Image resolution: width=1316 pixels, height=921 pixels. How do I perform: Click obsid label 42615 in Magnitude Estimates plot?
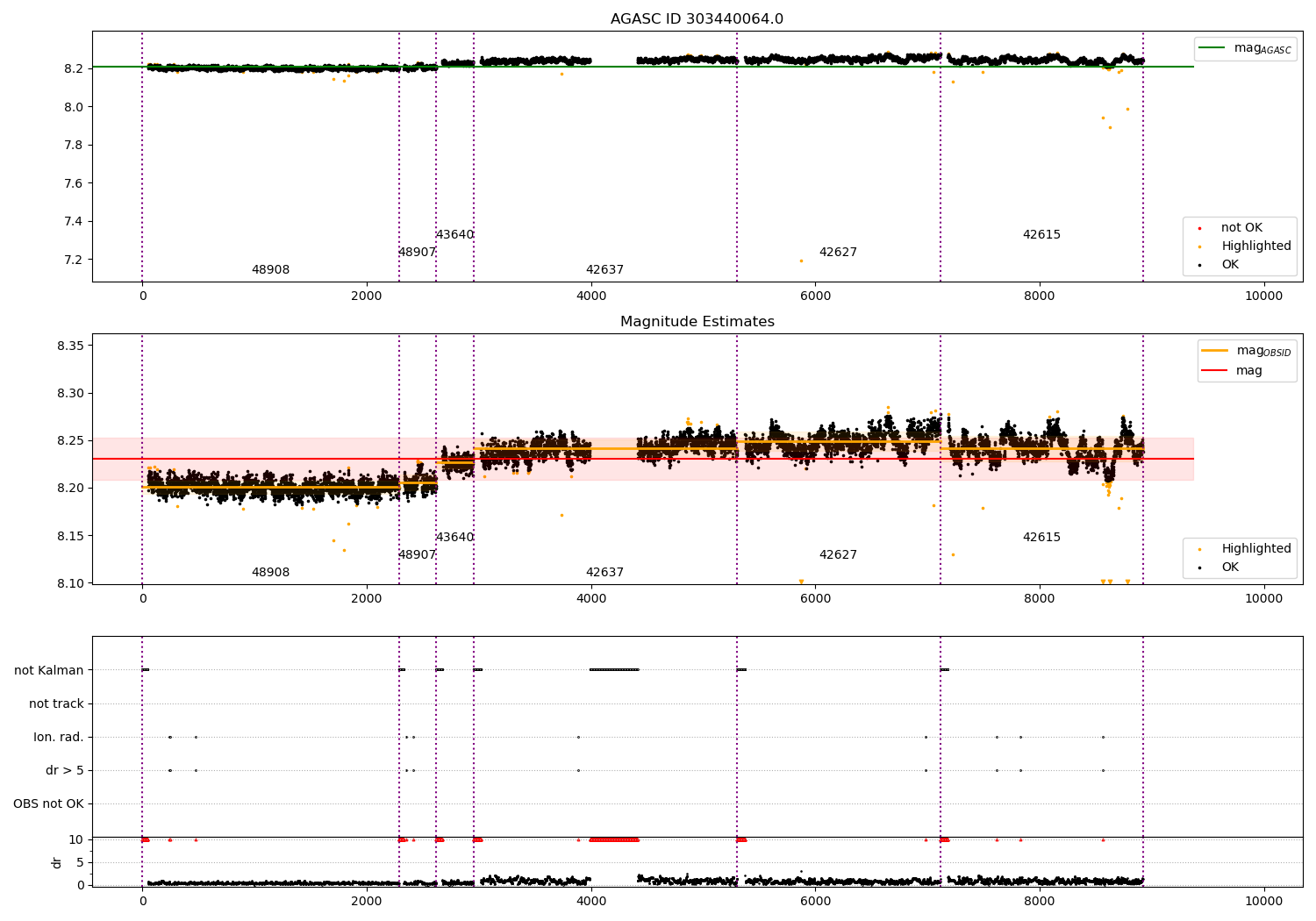(1041, 538)
